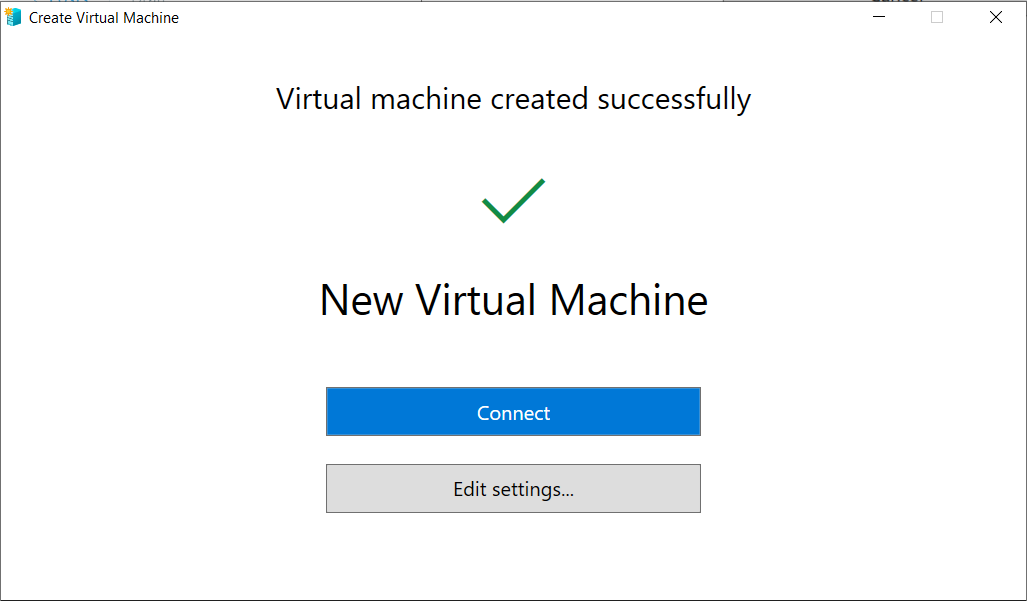
Task: Choose Edit settings to adjust VM configuration
Action: coord(513,488)
